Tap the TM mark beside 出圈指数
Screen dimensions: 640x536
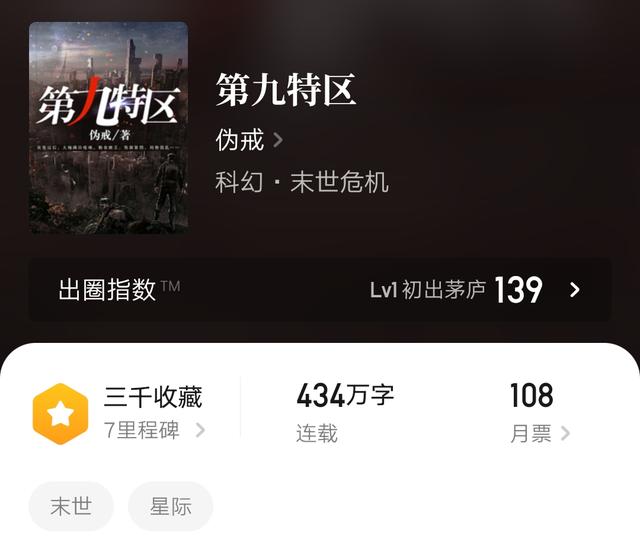click(170, 286)
